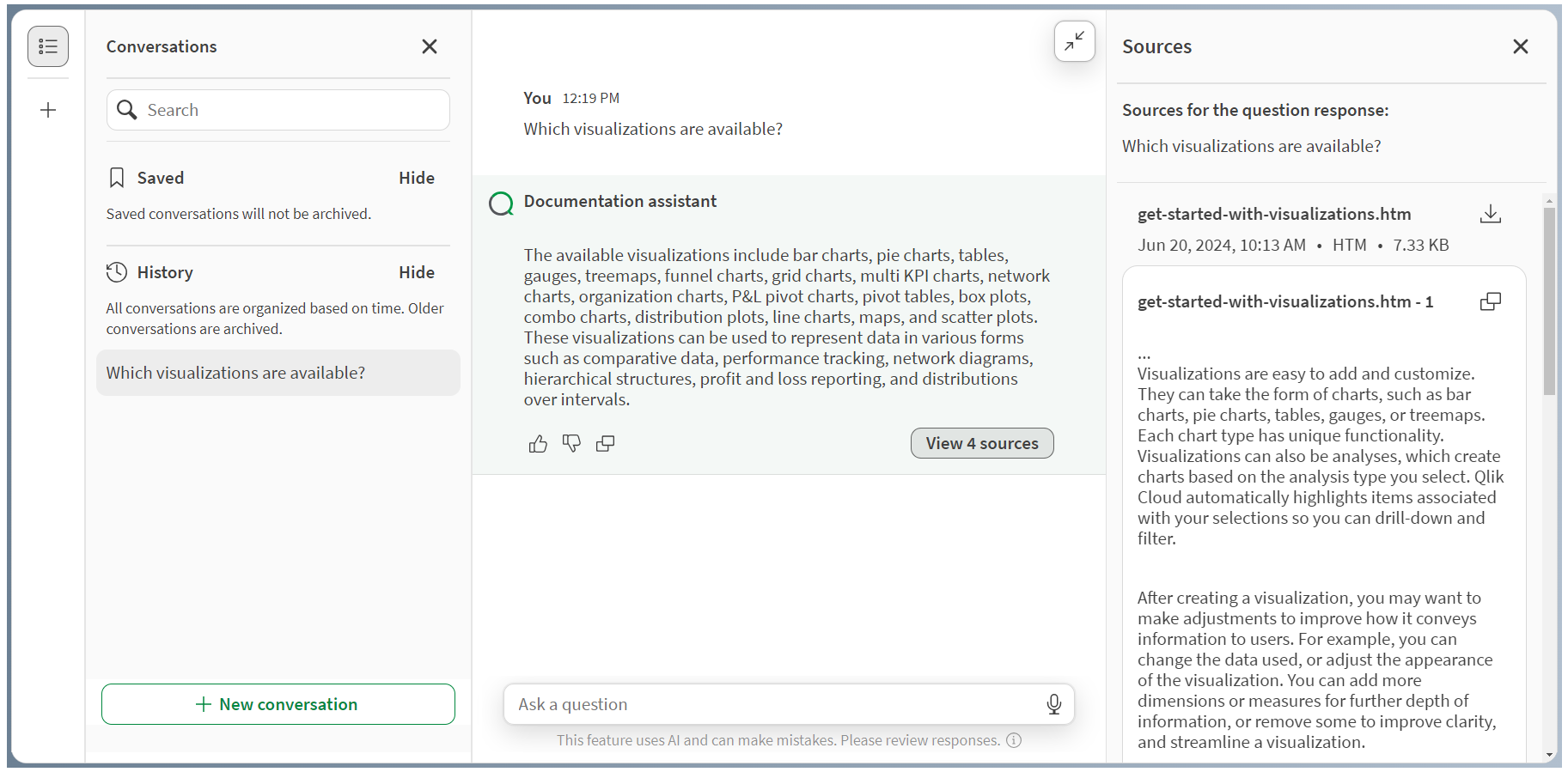This screenshot has height=772, width=1568.
Task: Copy the assistant response
Action: pos(606,443)
